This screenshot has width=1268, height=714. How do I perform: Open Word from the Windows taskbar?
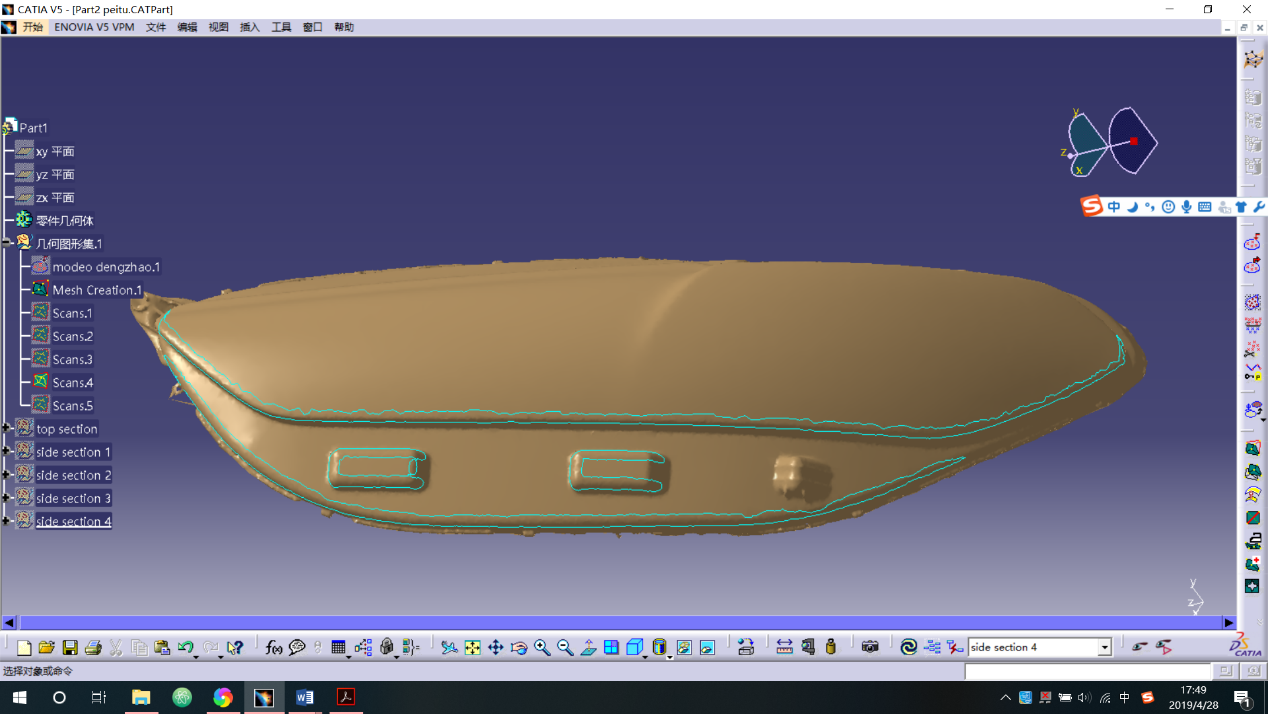(305, 697)
